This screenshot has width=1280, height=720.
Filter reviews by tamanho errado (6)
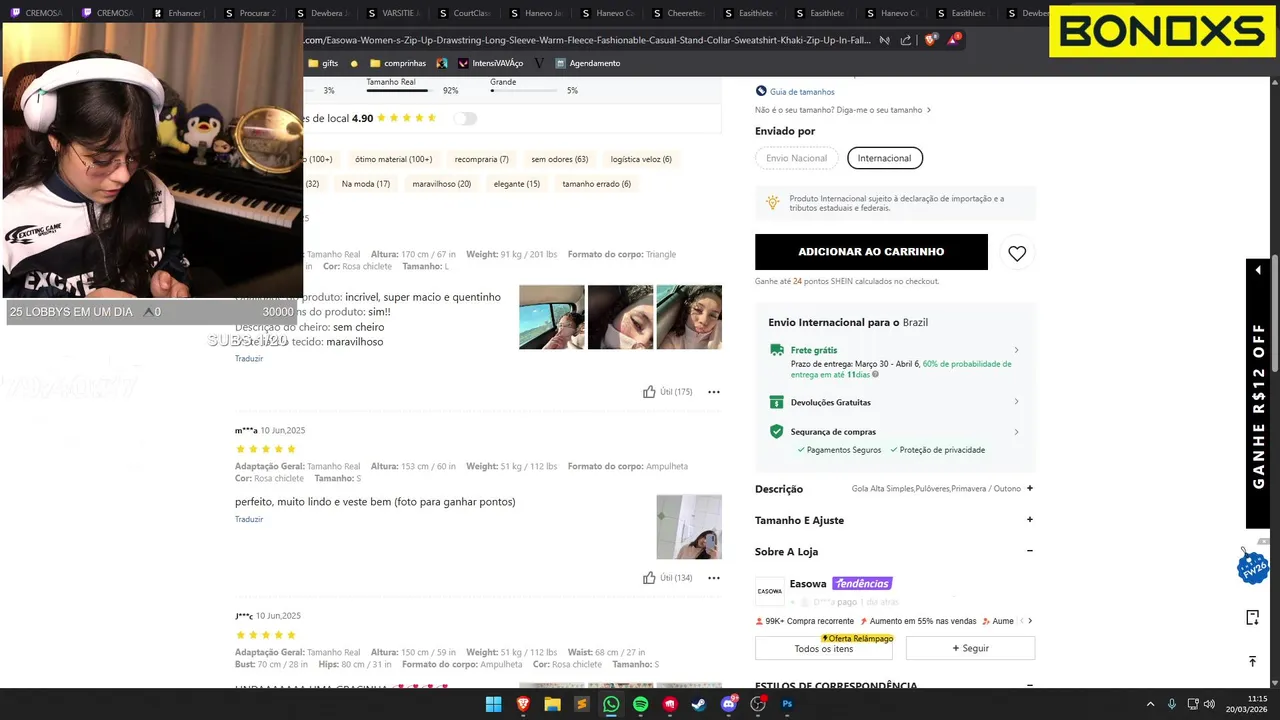pos(596,184)
